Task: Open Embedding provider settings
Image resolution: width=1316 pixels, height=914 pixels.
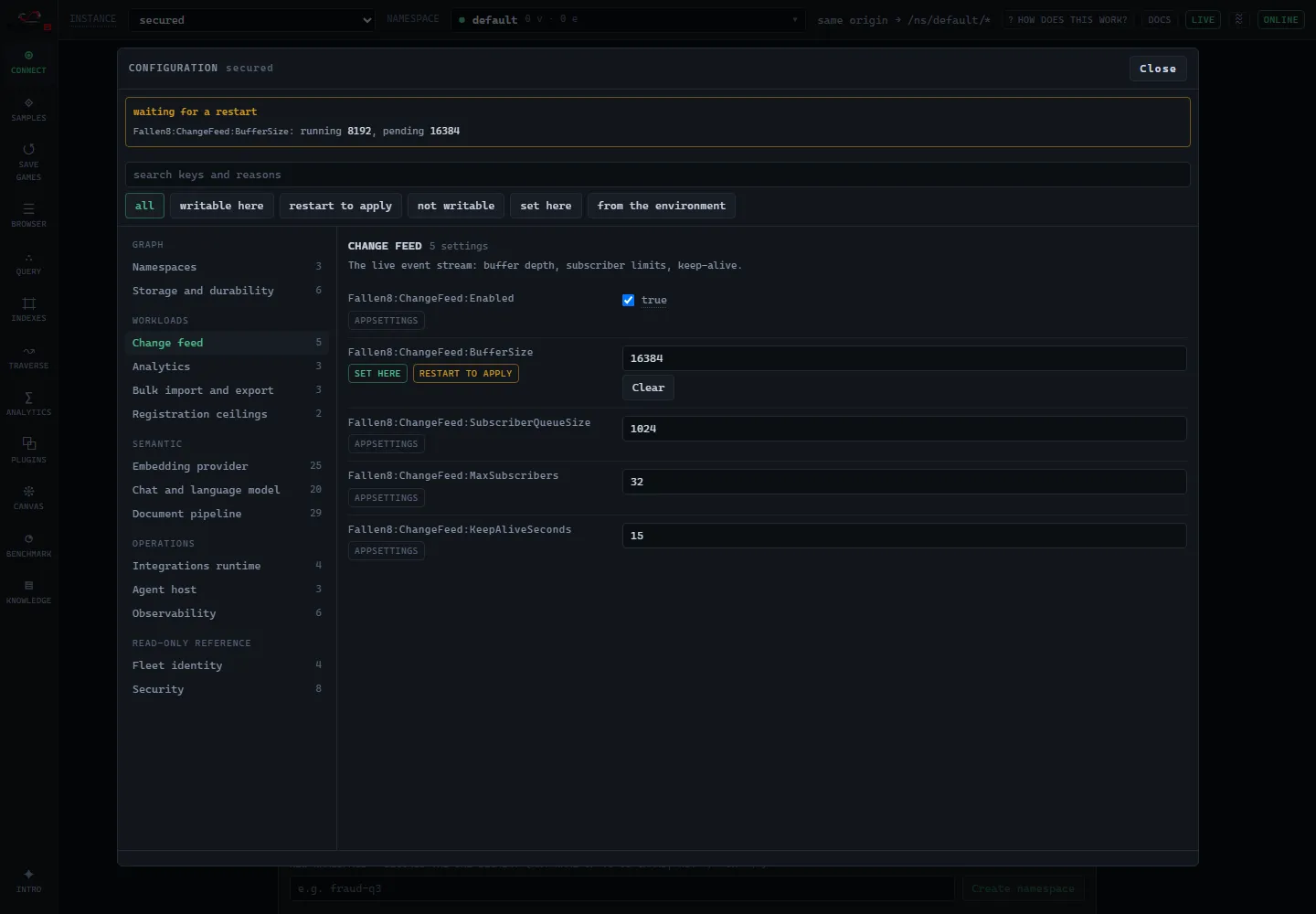Action: (227, 466)
